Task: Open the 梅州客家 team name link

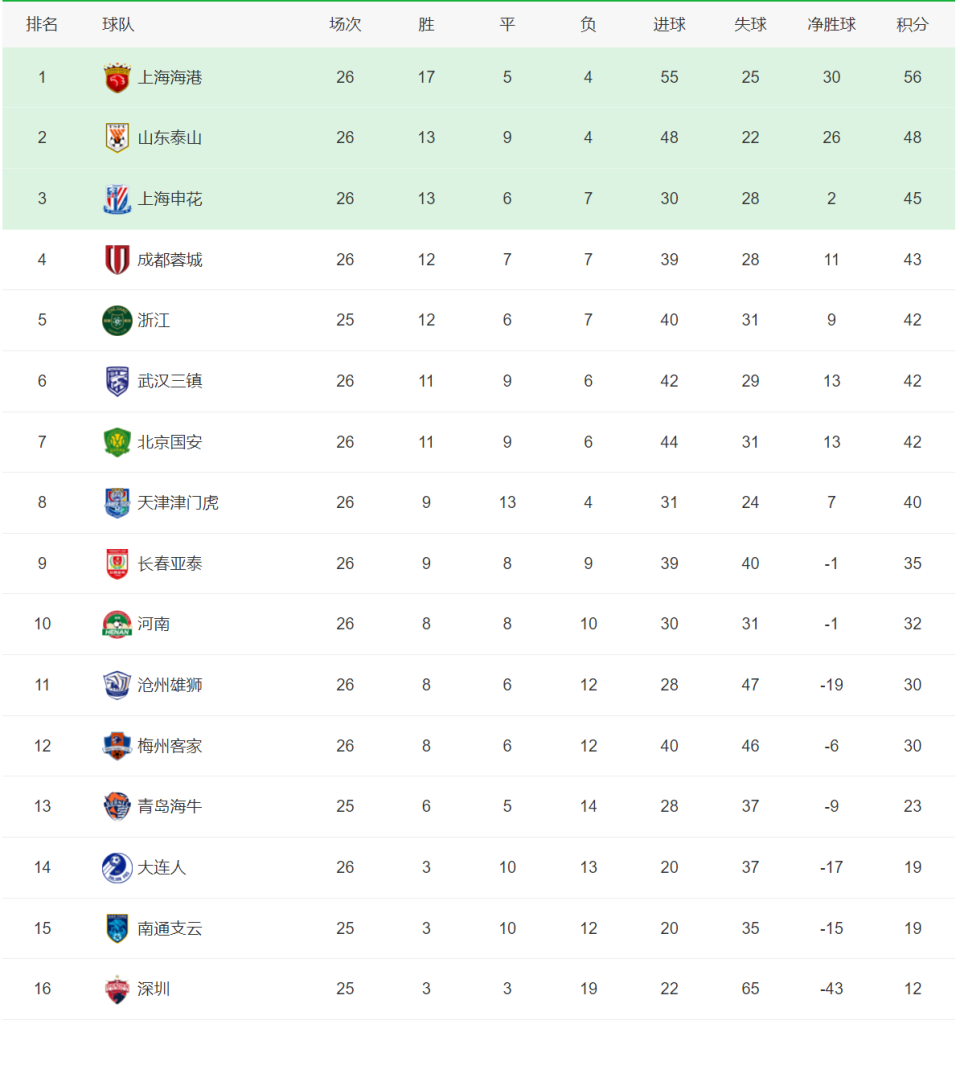Action: pos(170,746)
